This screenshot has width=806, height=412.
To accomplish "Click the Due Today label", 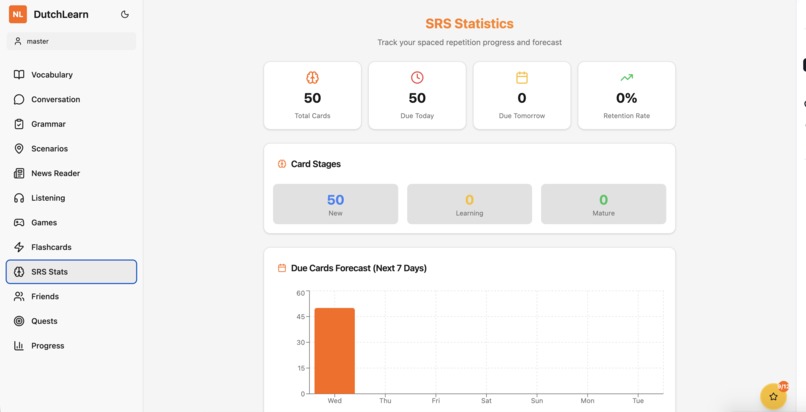I will point(417,116).
